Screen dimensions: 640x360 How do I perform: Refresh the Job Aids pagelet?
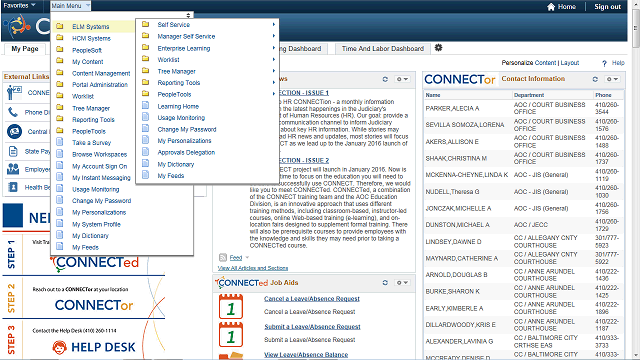(385, 282)
